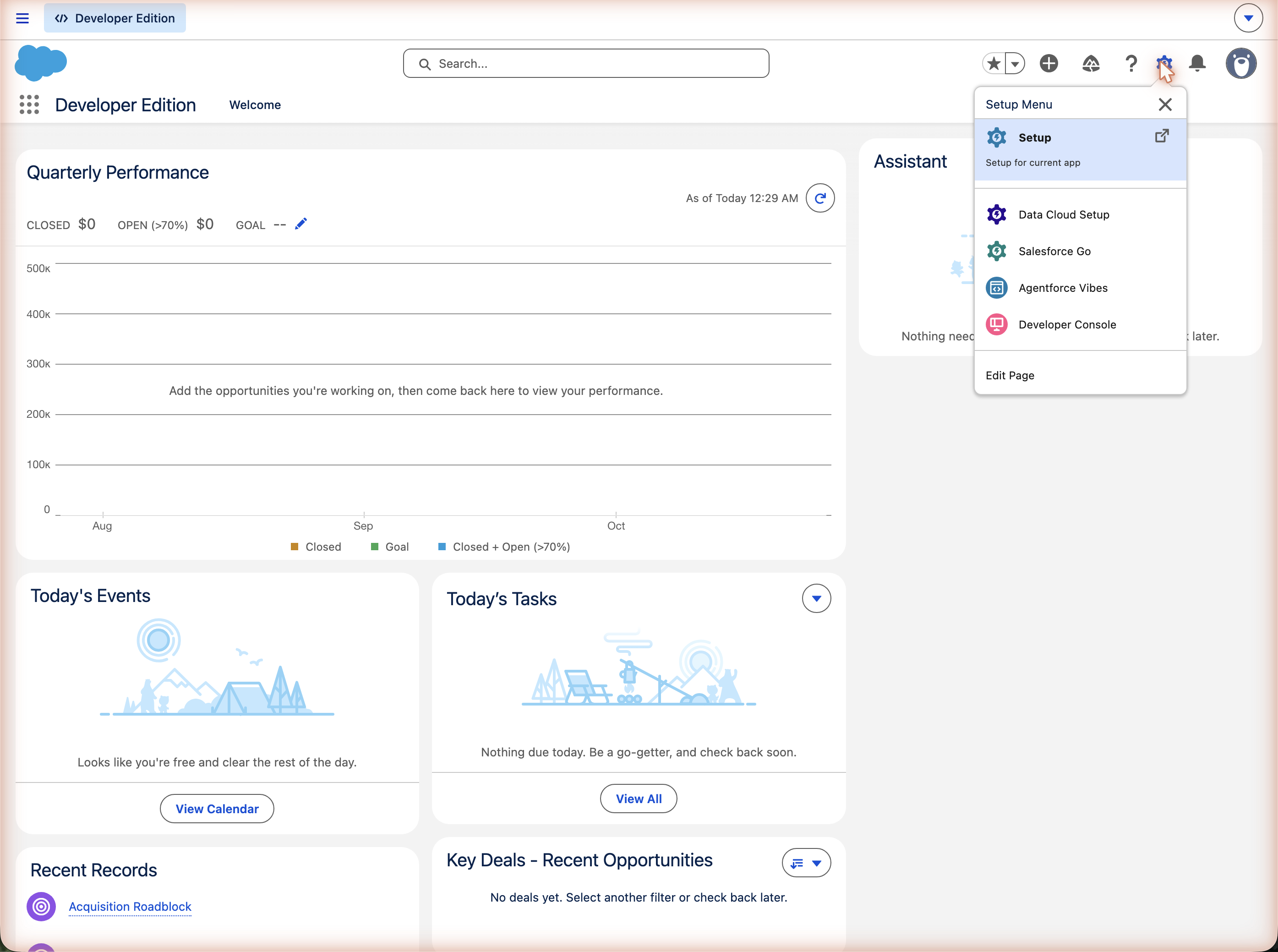Open the Global Actions plus icon

click(1049, 63)
